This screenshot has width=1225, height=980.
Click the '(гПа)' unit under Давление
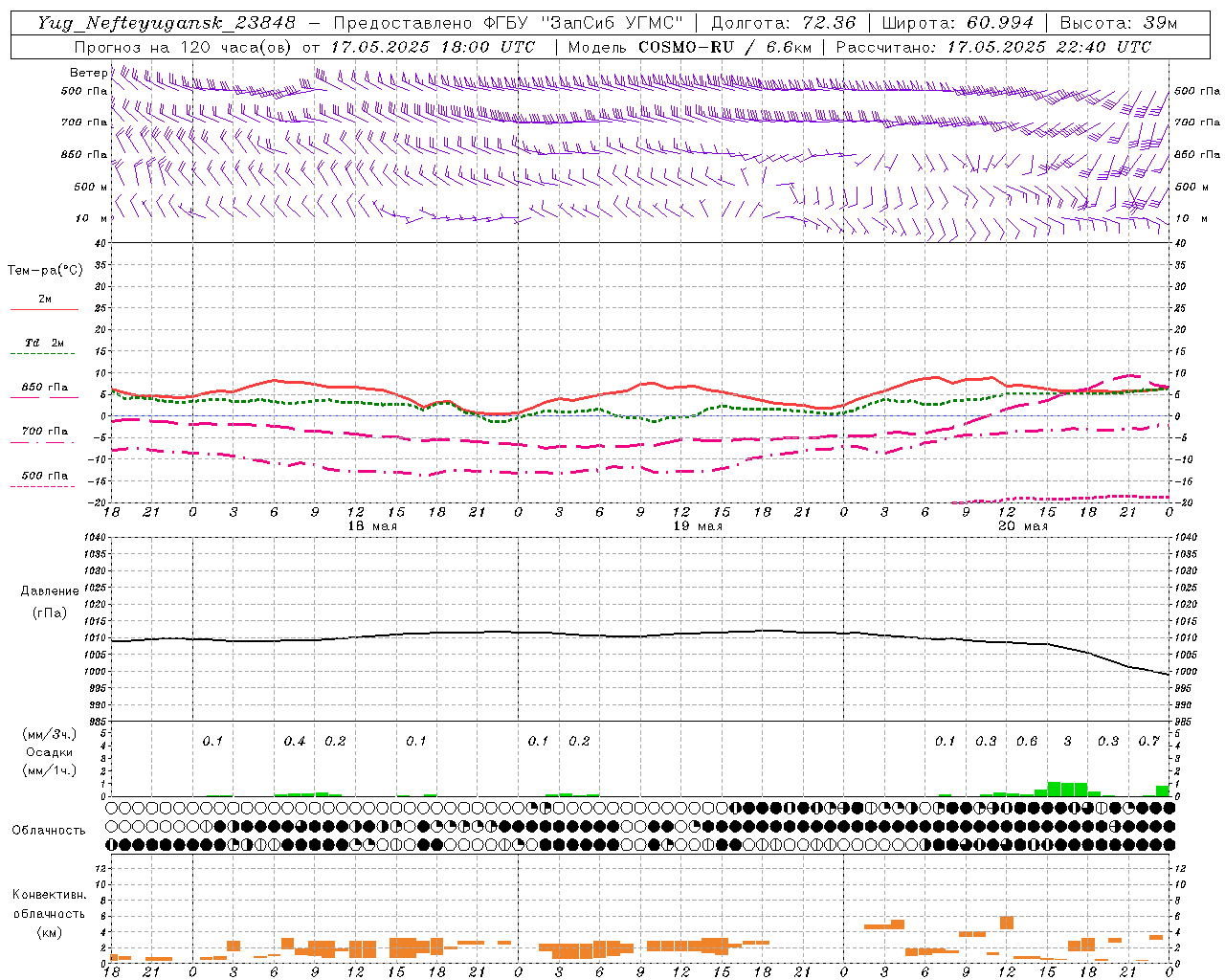pos(51,612)
